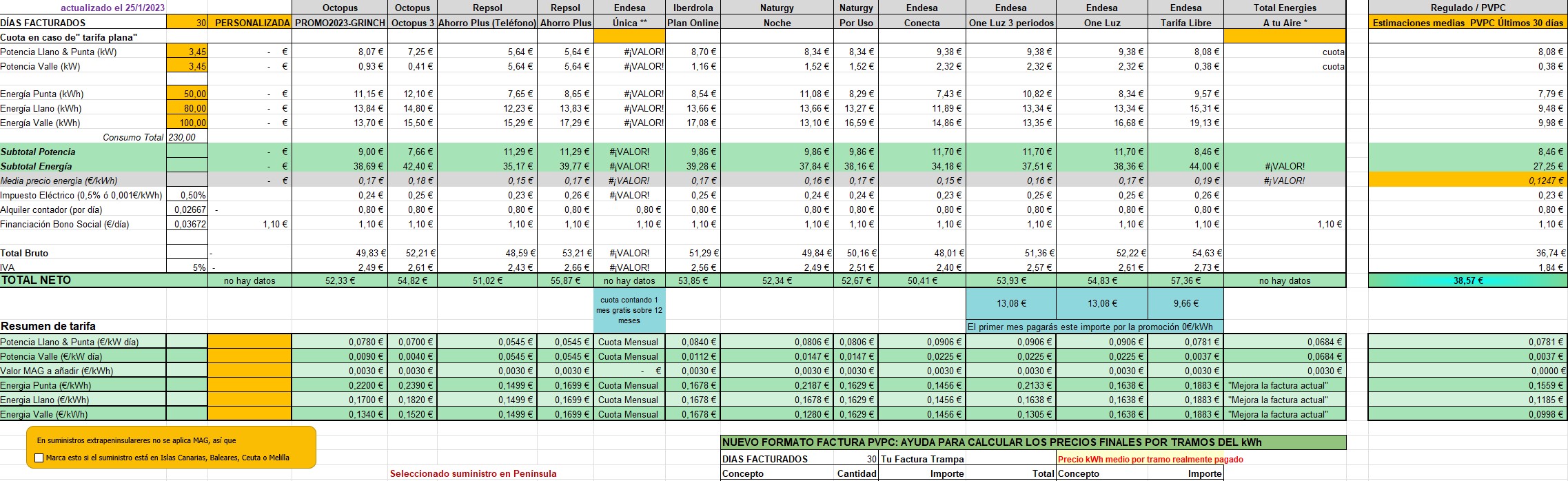Select the Potencia Valle (kW) orange input cell

point(187,66)
